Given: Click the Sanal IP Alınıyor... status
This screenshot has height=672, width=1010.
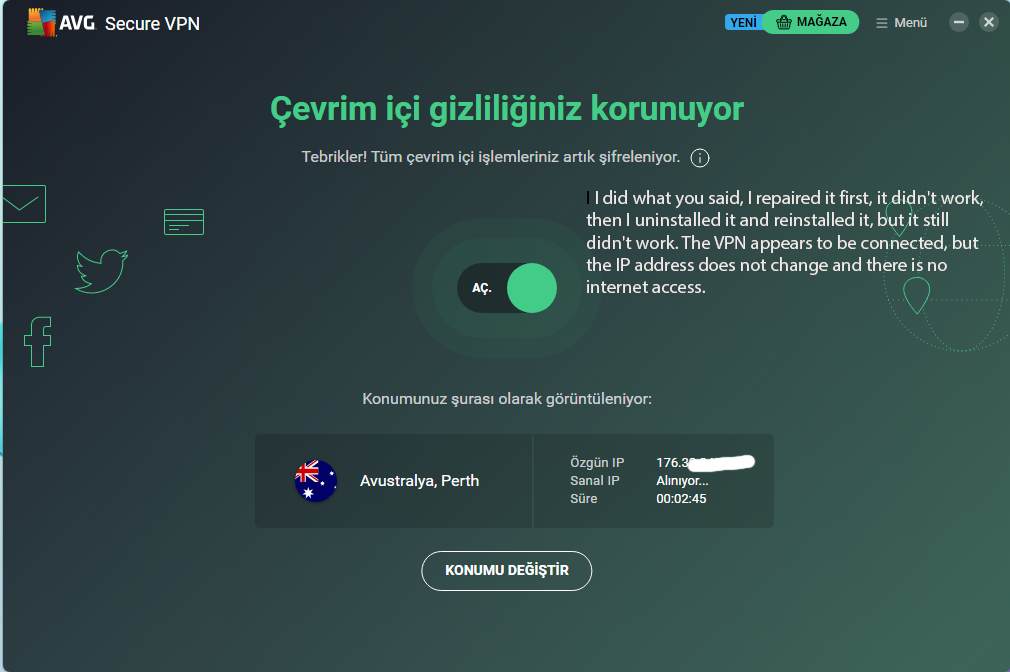Looking at the screenshot, I should pos(682,481).
